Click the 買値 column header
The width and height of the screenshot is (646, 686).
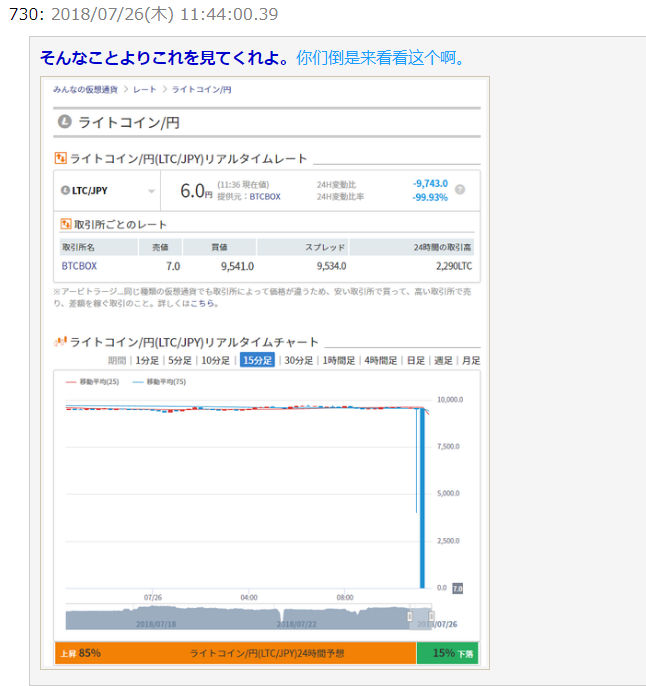(x=219, y=247)
